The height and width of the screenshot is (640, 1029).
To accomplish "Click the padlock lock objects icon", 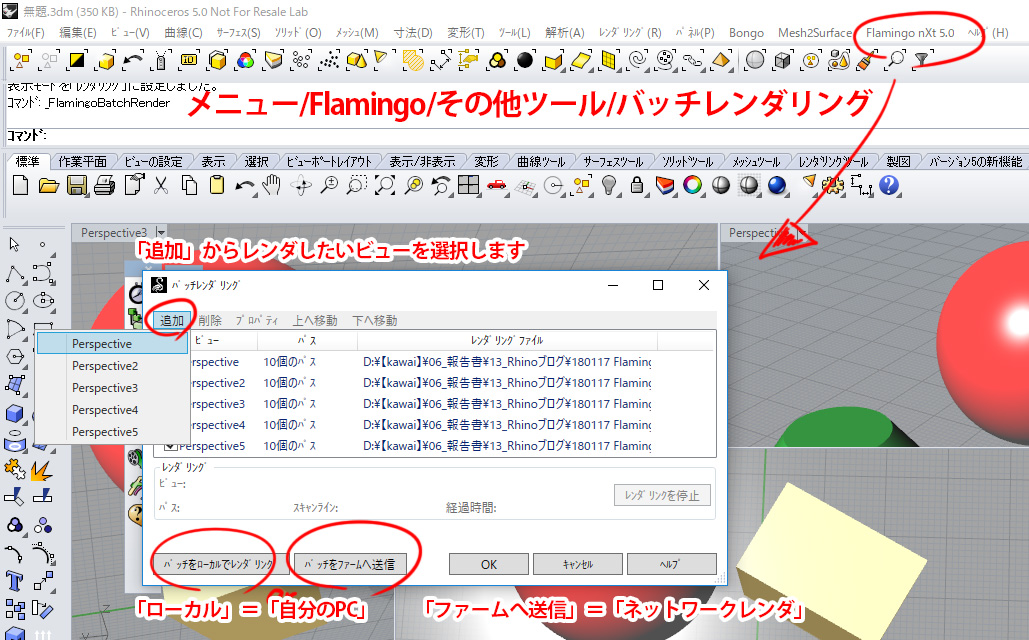I will (x=637, y=186).
